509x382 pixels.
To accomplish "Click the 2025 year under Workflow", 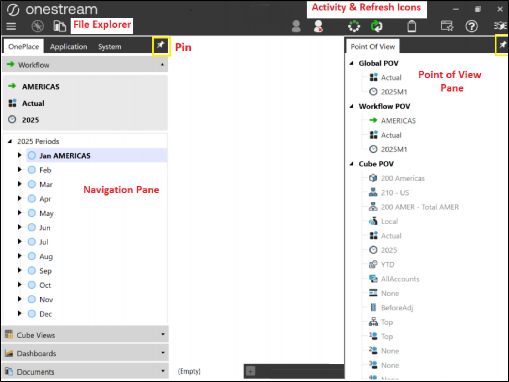I will [30, 120].
